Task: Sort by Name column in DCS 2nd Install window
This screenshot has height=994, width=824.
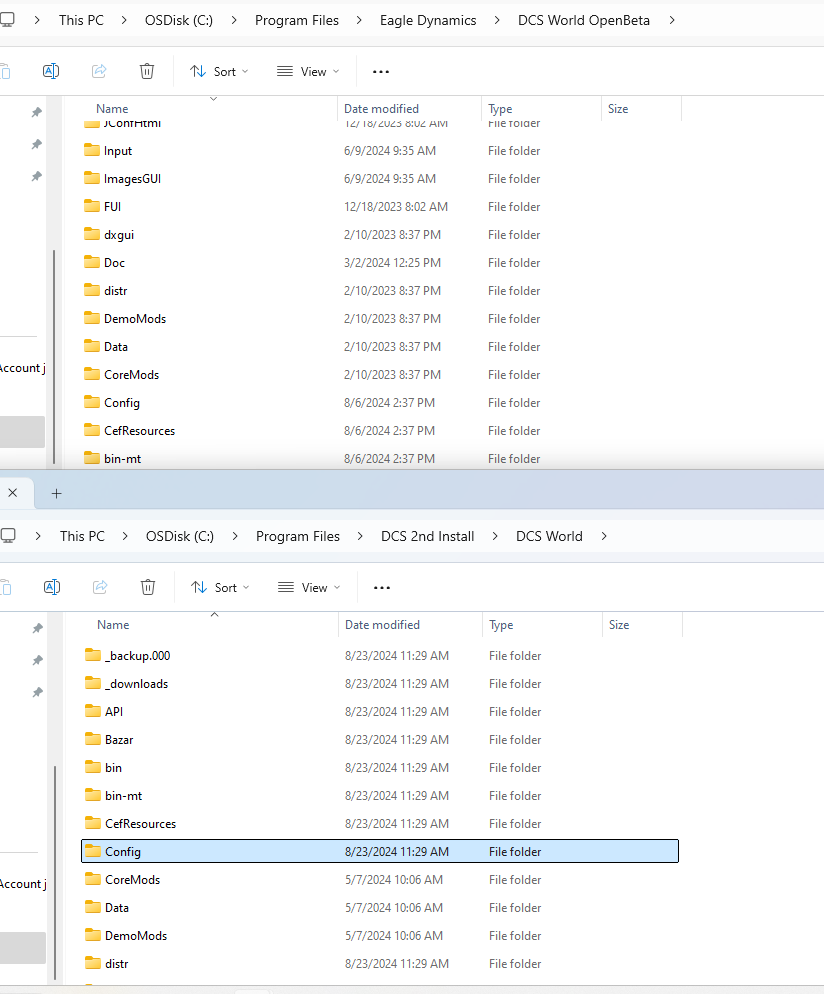Action: 113,625
